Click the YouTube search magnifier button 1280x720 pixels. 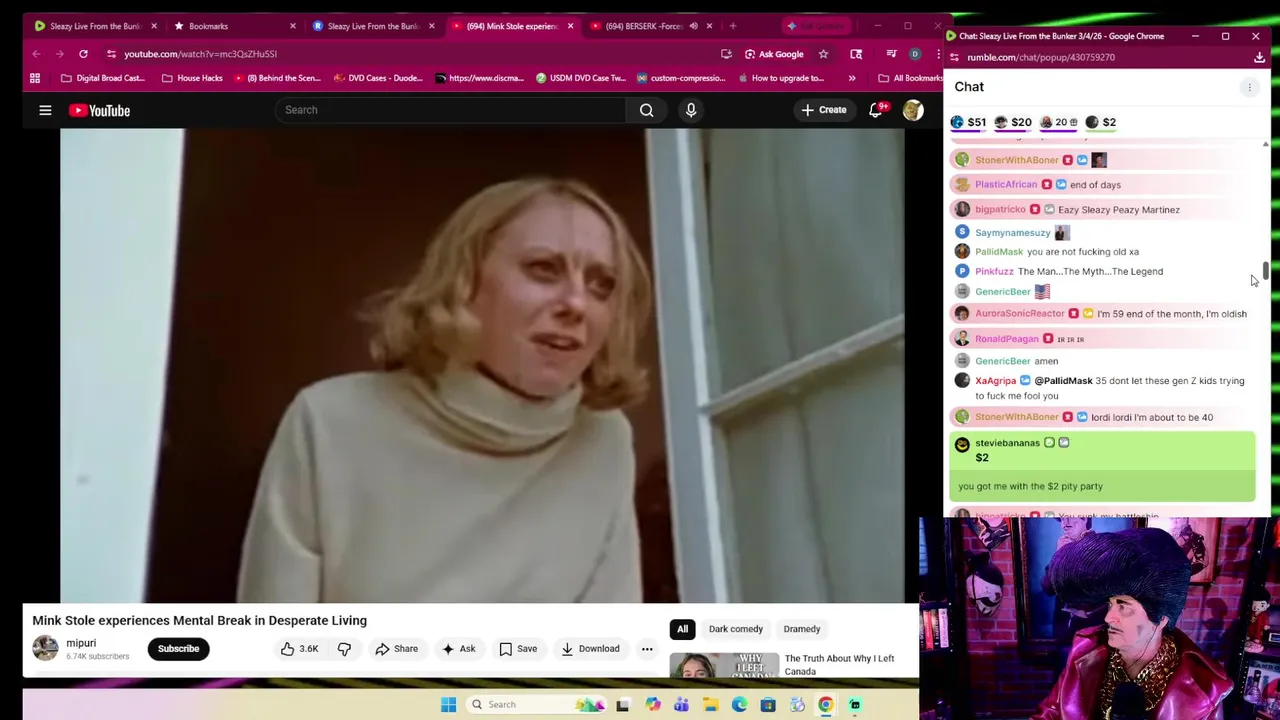647,110
